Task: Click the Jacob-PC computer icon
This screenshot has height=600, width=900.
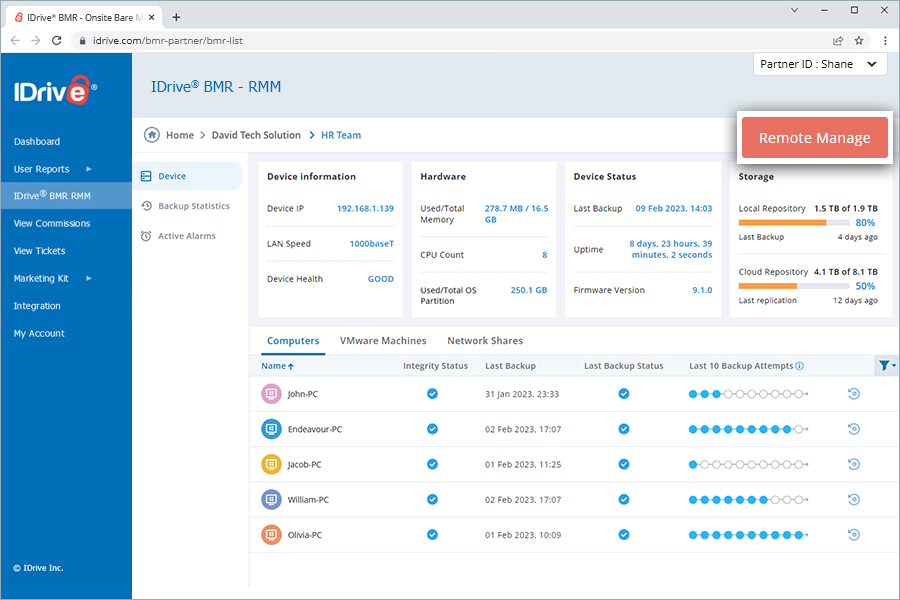Action: (271, 464)
